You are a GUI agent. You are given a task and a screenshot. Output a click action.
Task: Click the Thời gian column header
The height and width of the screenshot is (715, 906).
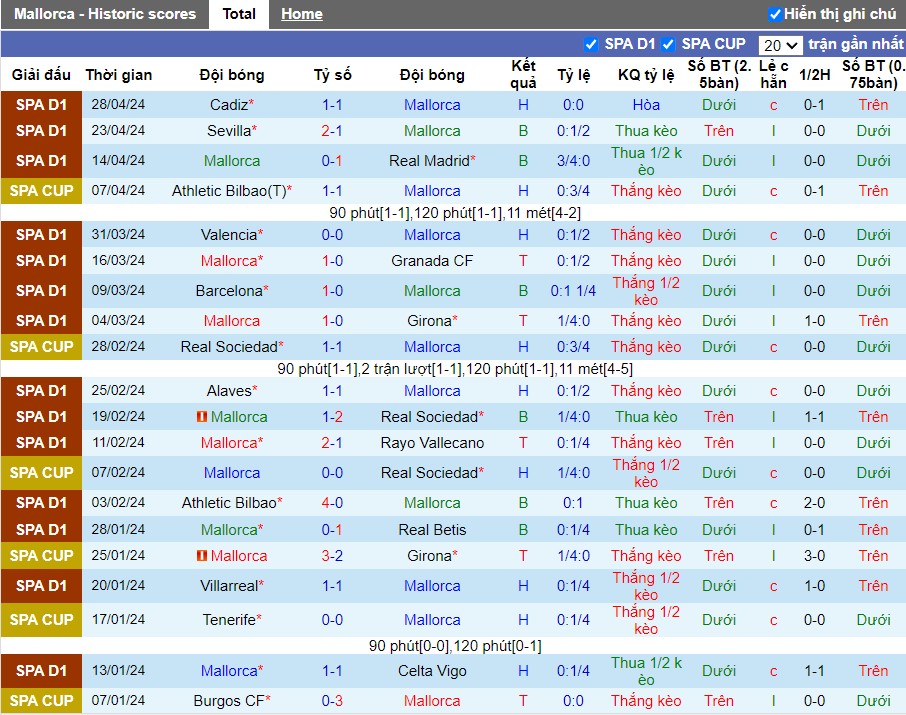click(118, 75)
